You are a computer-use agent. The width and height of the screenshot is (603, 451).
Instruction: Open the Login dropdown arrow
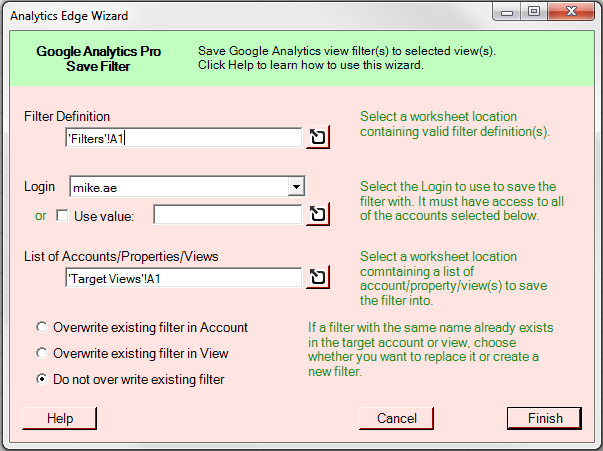(296, 187)
